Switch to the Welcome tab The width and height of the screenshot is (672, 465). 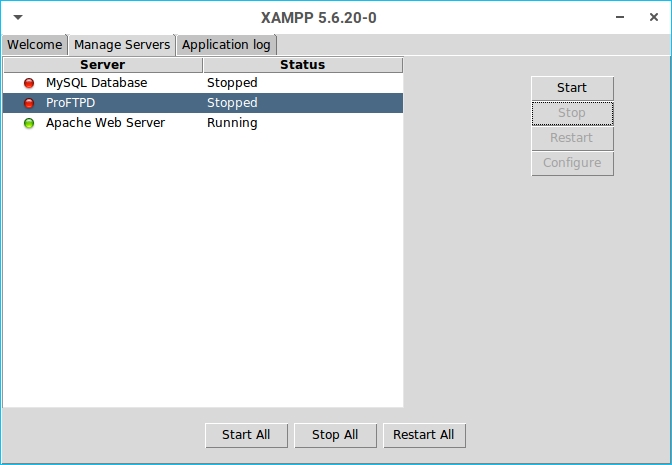35,45
